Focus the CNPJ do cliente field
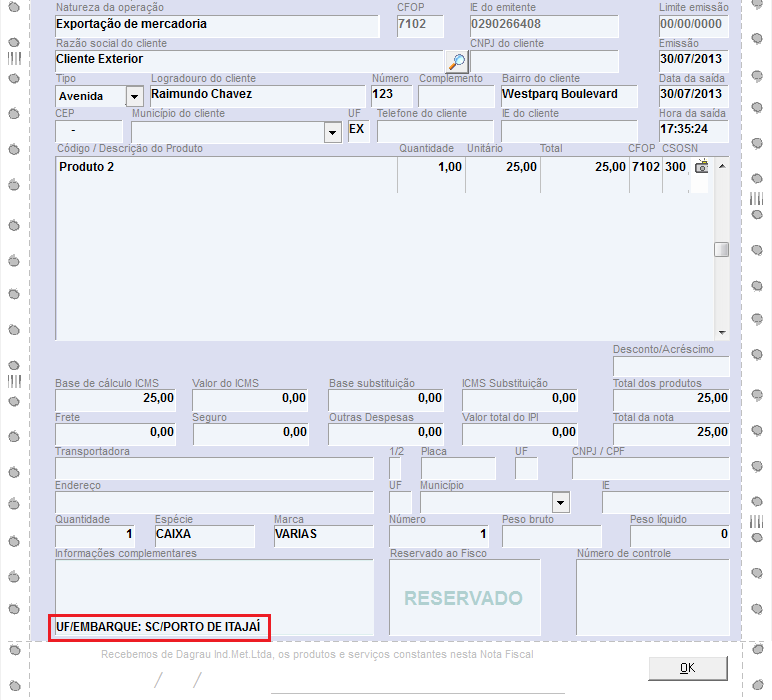The height and width of the screenshot is (700, 772). [544, 60]
